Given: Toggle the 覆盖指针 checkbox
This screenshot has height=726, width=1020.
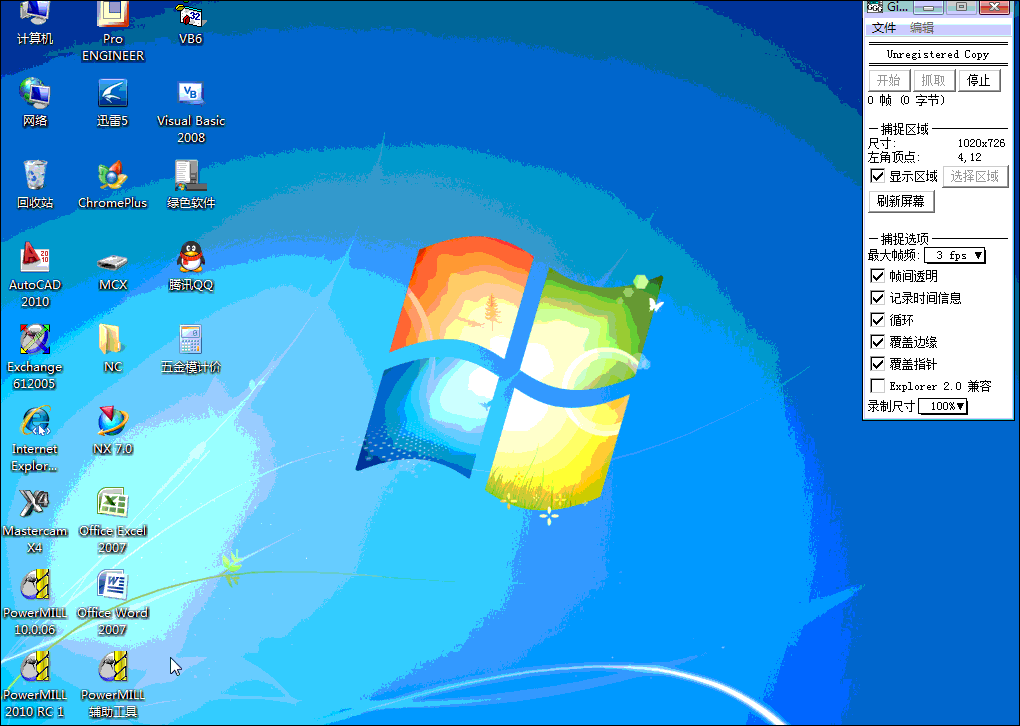Looking at the screenshot, I should tap(878, 364).
